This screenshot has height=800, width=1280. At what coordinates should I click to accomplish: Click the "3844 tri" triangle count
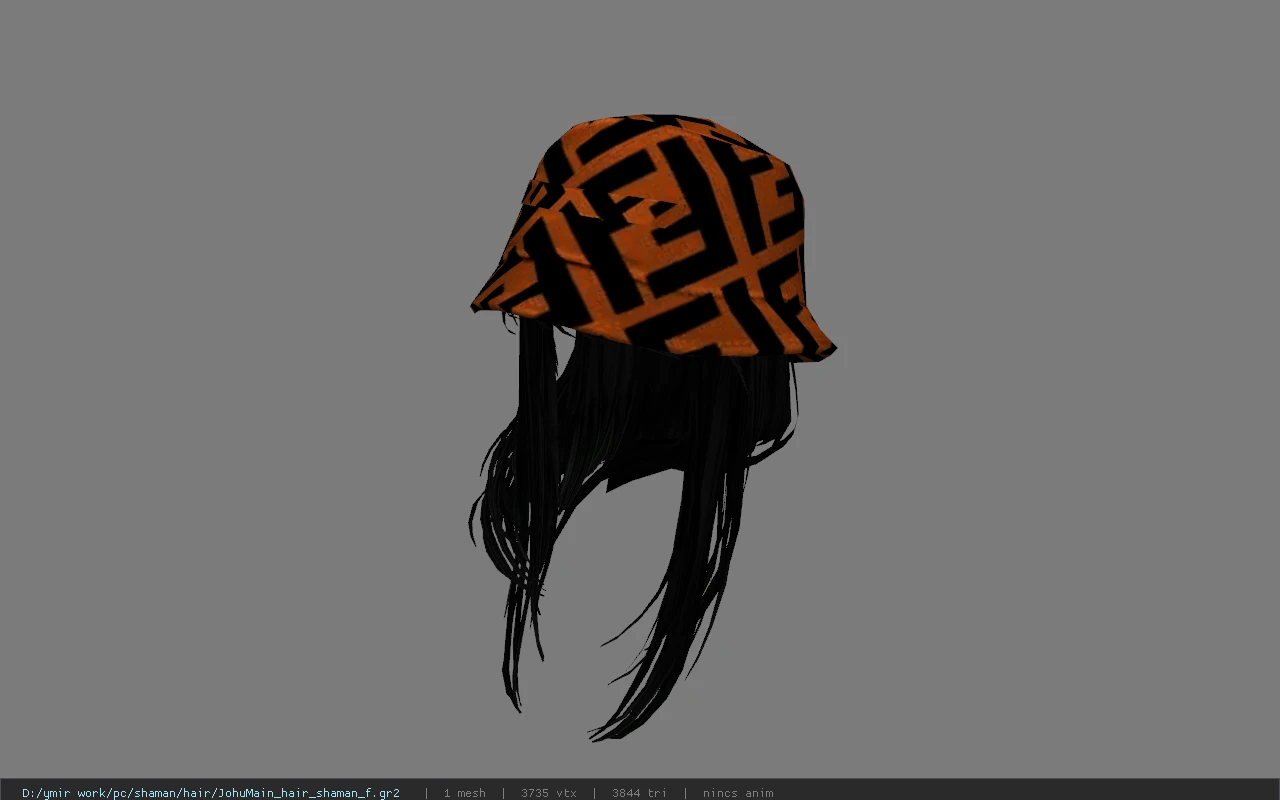[639, 793]
